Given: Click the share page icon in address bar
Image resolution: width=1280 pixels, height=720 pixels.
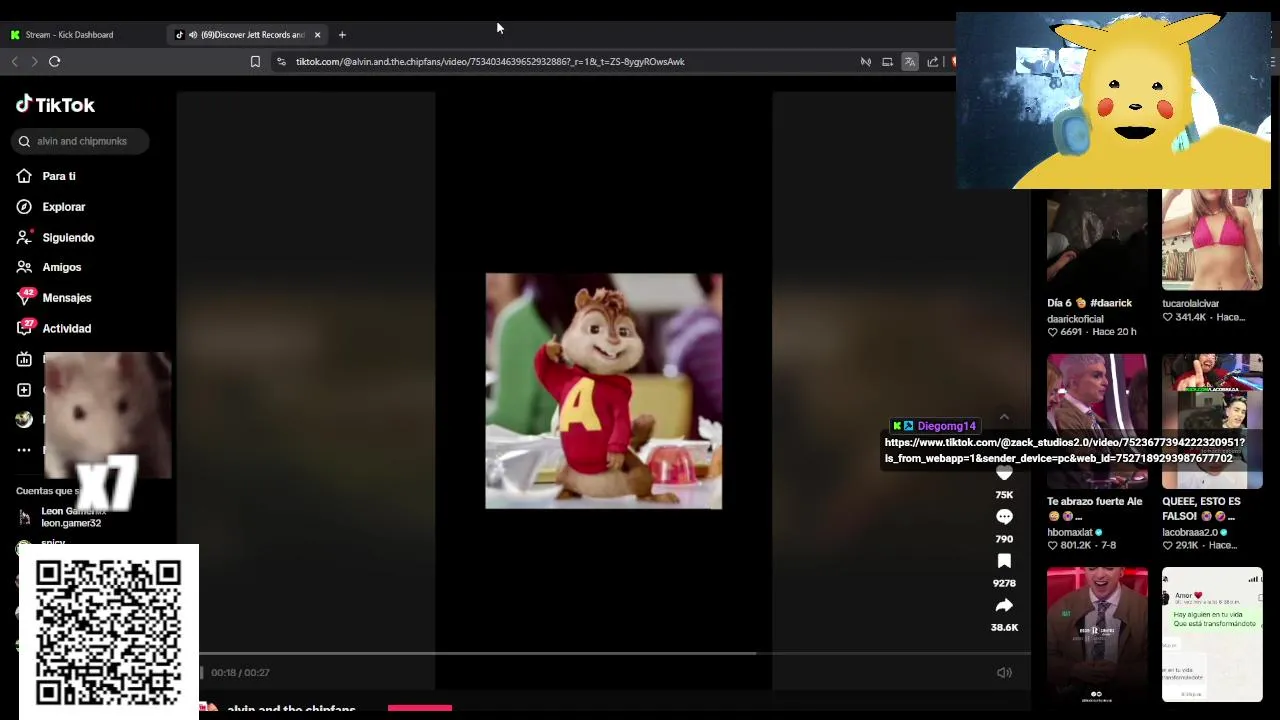Looking at the screenshot, I should pyautogui.click(x=932, y=61).
